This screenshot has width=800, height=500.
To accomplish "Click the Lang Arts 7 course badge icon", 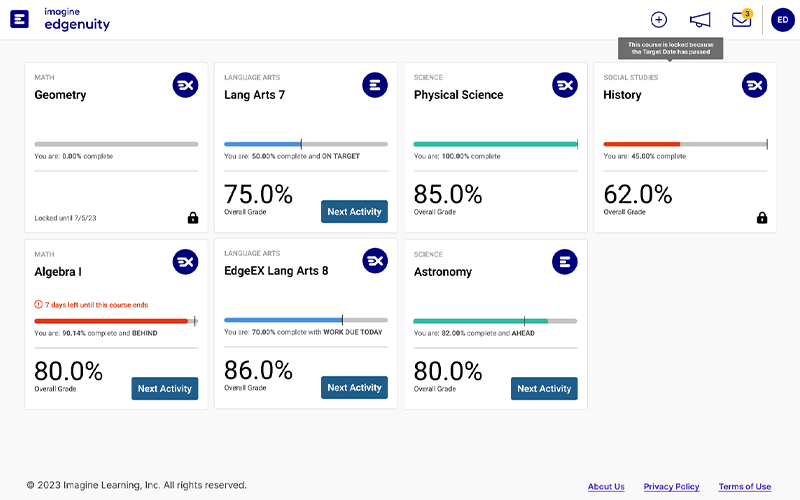I will [374, 85].
